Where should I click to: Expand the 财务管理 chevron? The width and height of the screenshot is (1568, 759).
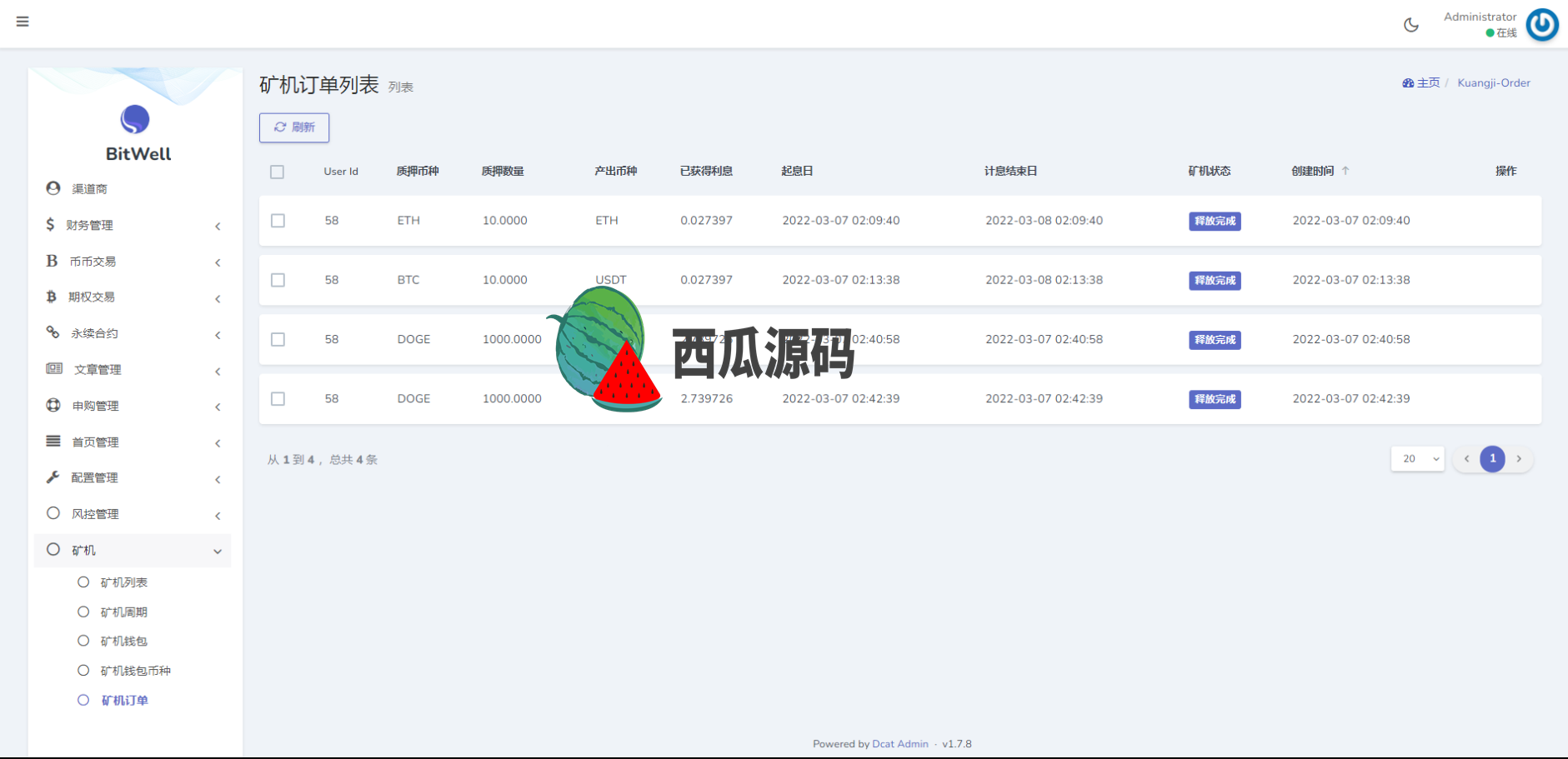pos(218,227)
